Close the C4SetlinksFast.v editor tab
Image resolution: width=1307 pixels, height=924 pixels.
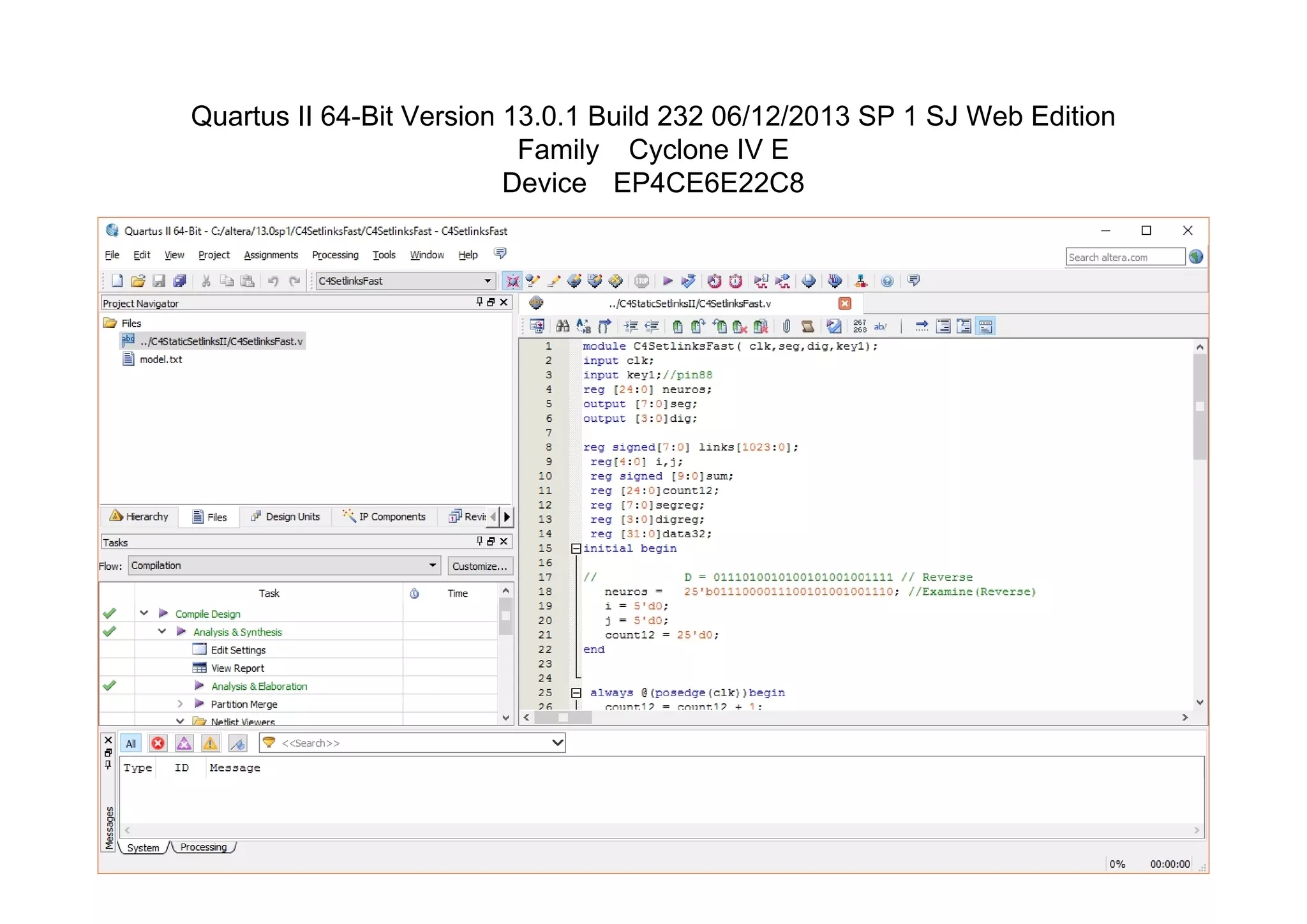click(845, 304)
